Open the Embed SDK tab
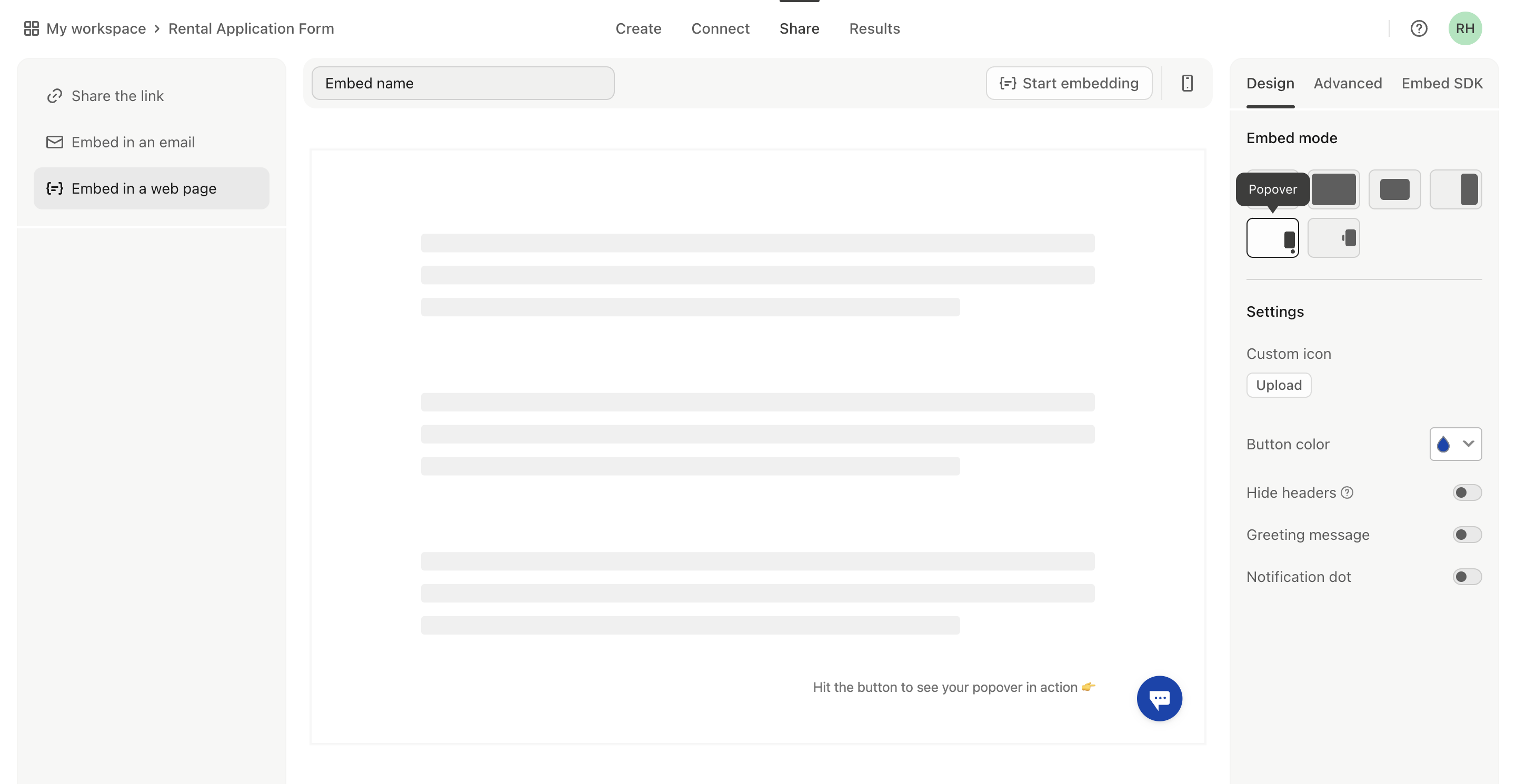This screenshot has width=1516, height=784. point(1442,83)
